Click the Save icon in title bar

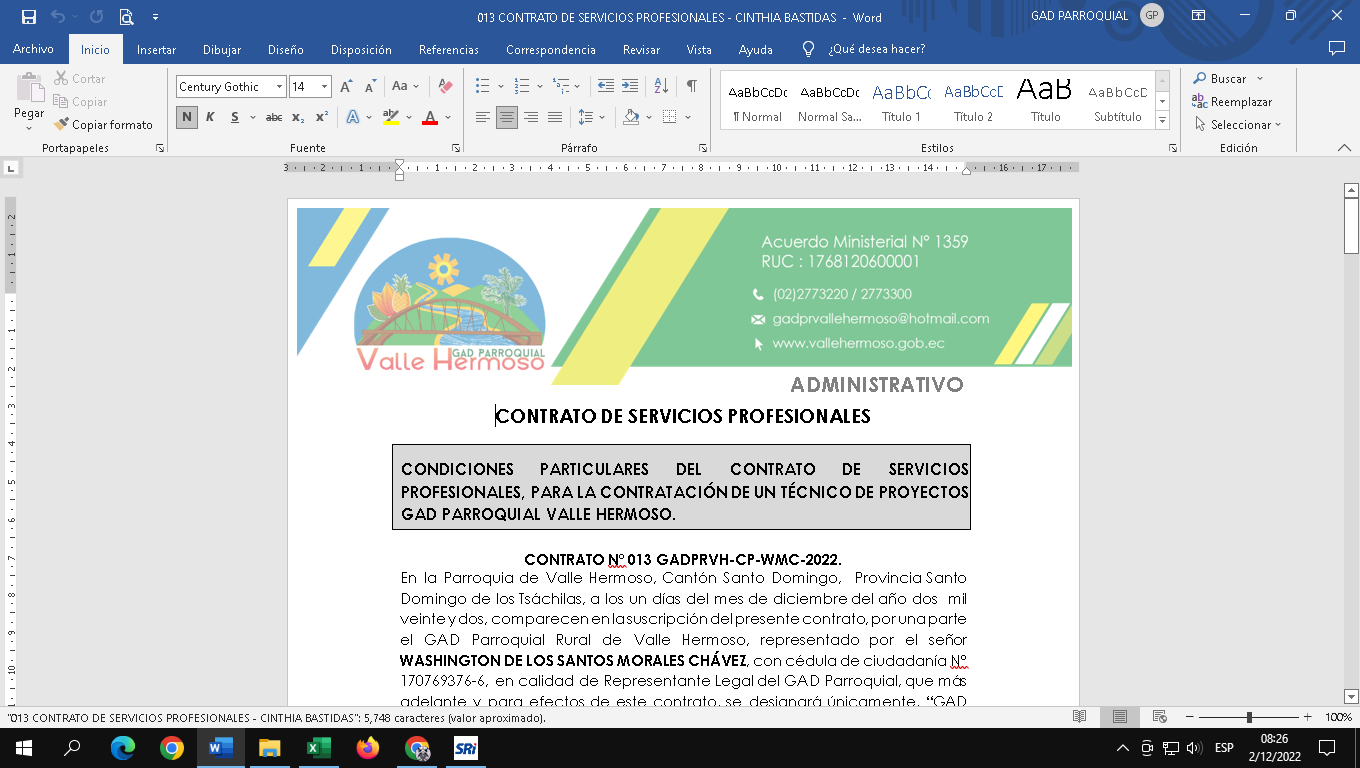[x=28, y=17]
